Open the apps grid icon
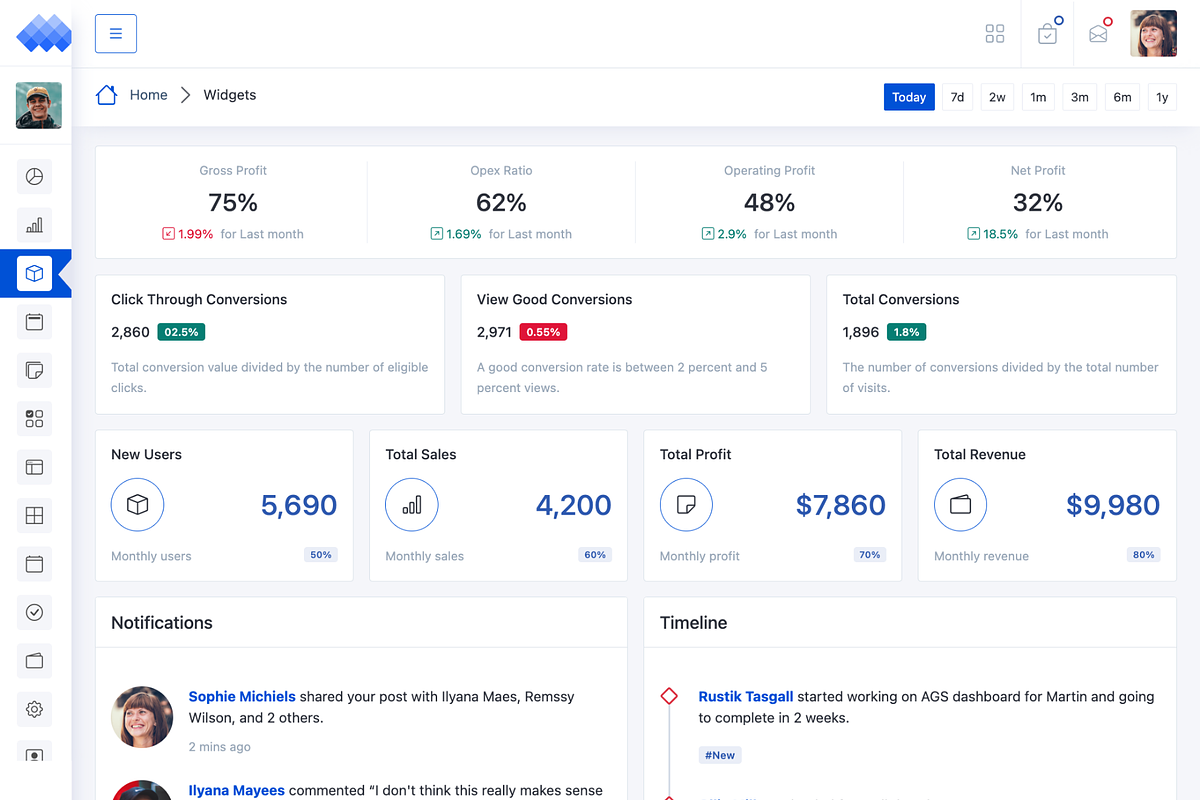 pos(995,34)
